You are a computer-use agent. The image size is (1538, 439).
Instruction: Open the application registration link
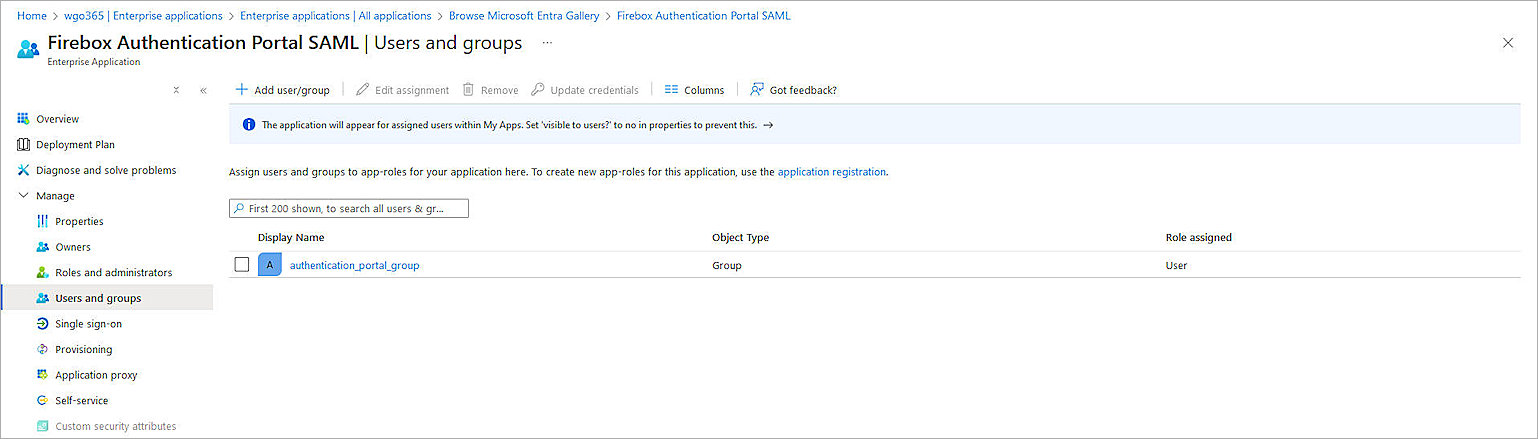(x=832, y=172)
